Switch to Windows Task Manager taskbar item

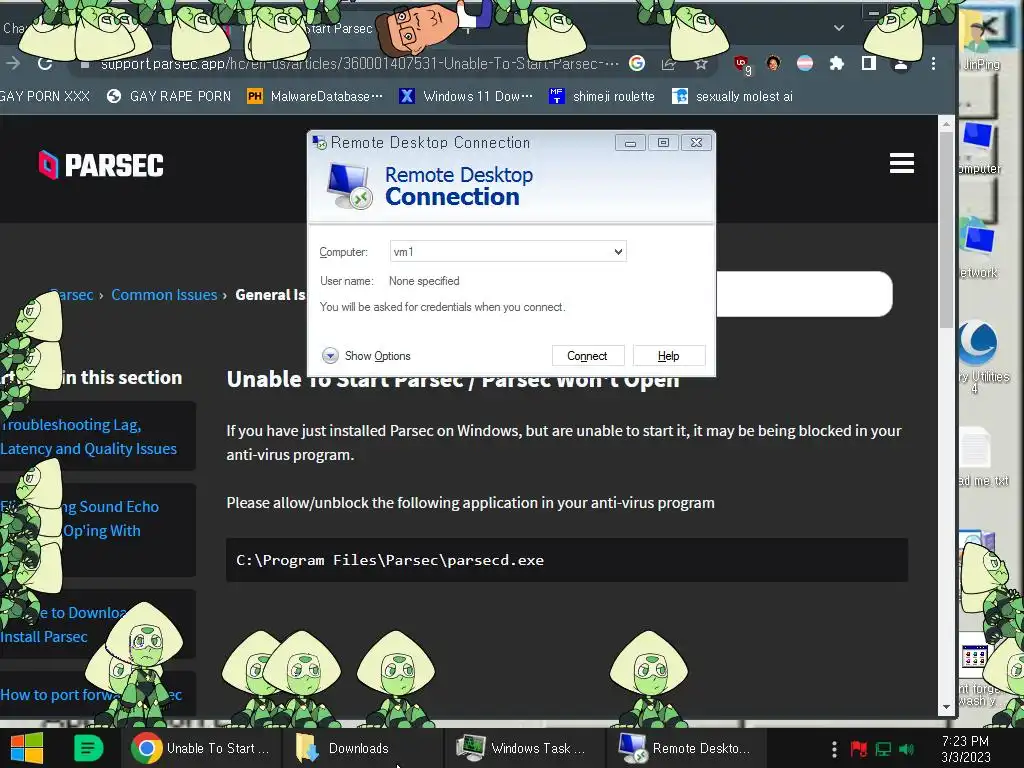pos(524,748)
